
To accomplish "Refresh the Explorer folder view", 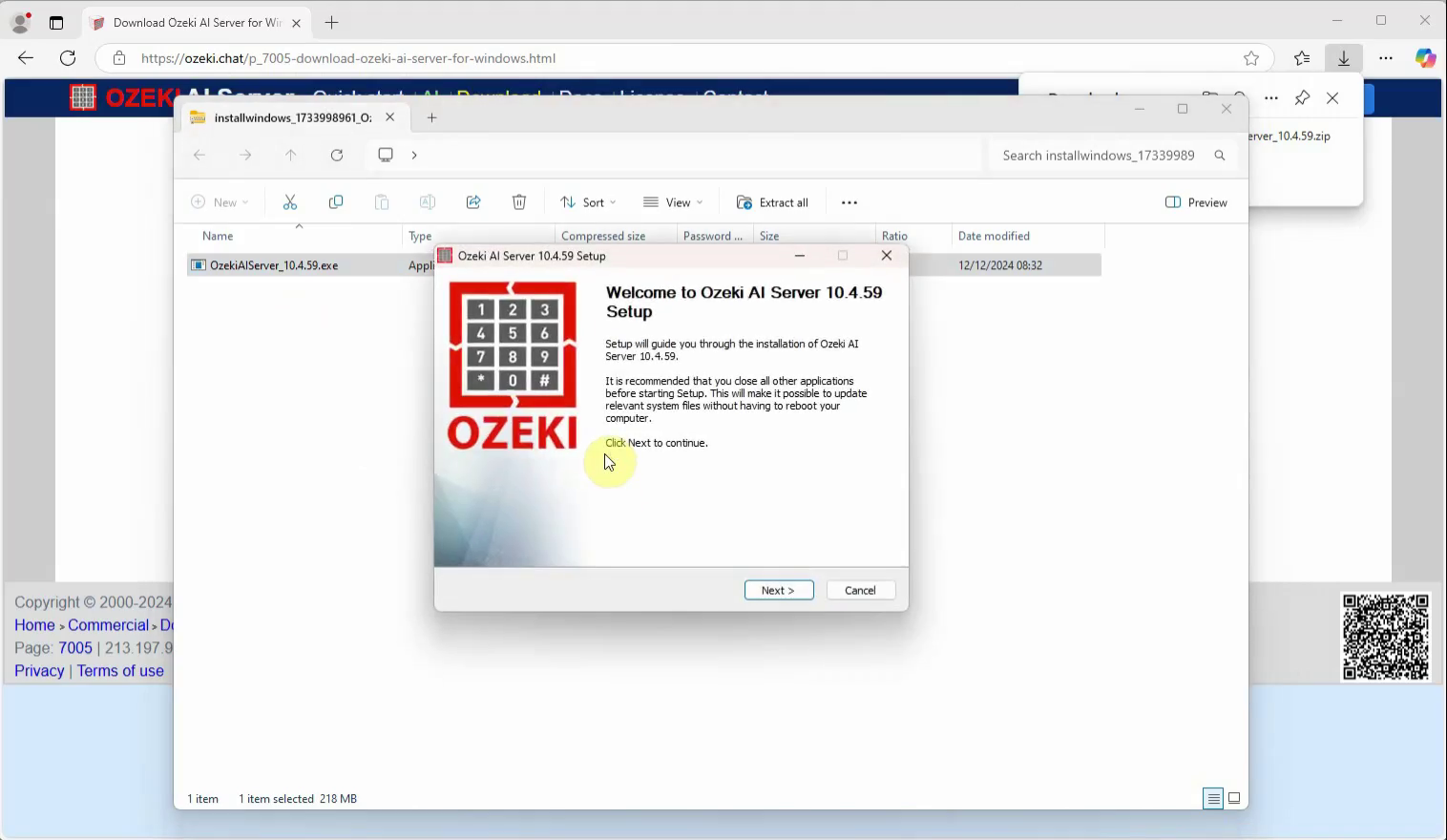I will tap(337, 155).
